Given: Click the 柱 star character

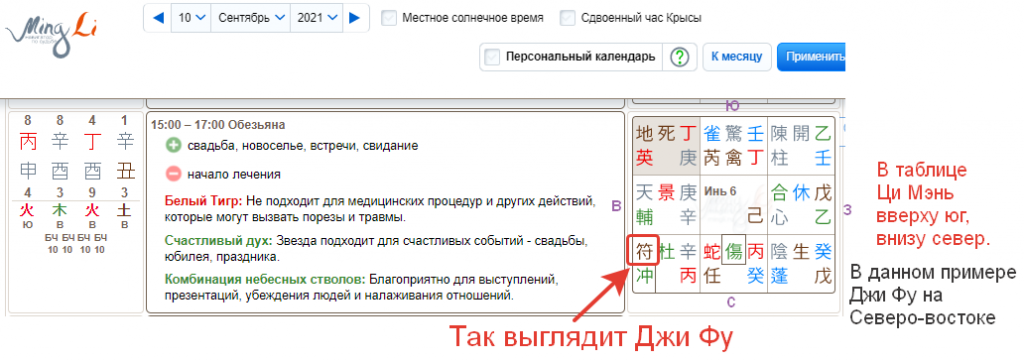Looking at the screenshot, I should coord(779,157).
